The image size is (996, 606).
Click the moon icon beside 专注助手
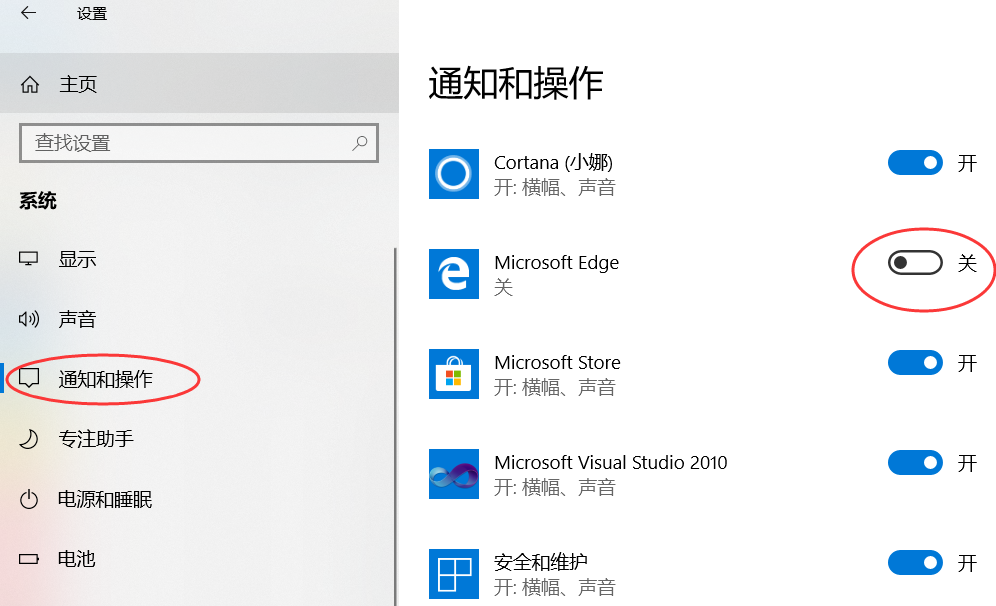point(29,438)
